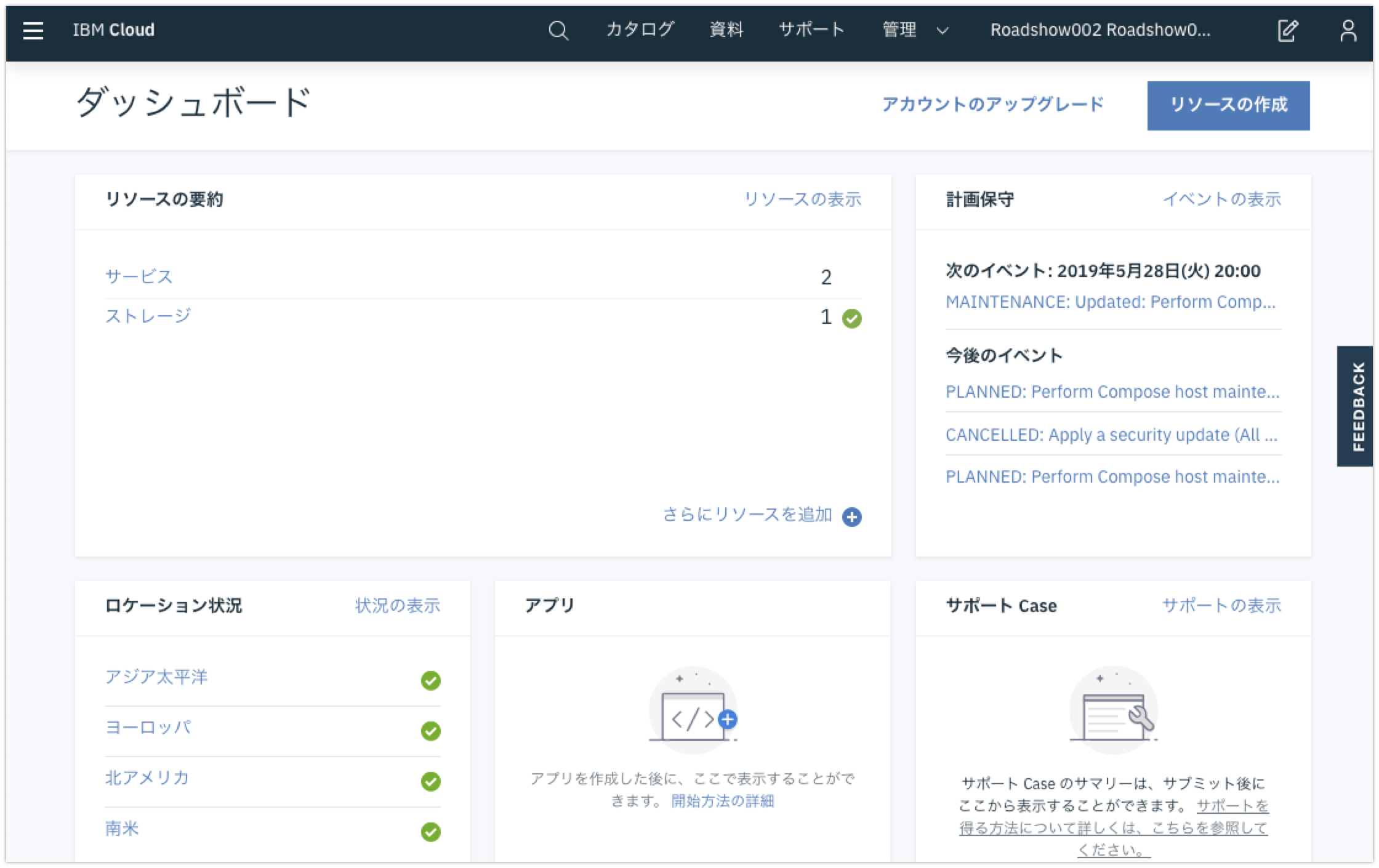Click the サポート Case card heading
Viewport: 1379px width, 868px height.
(x=1002, y=606)
